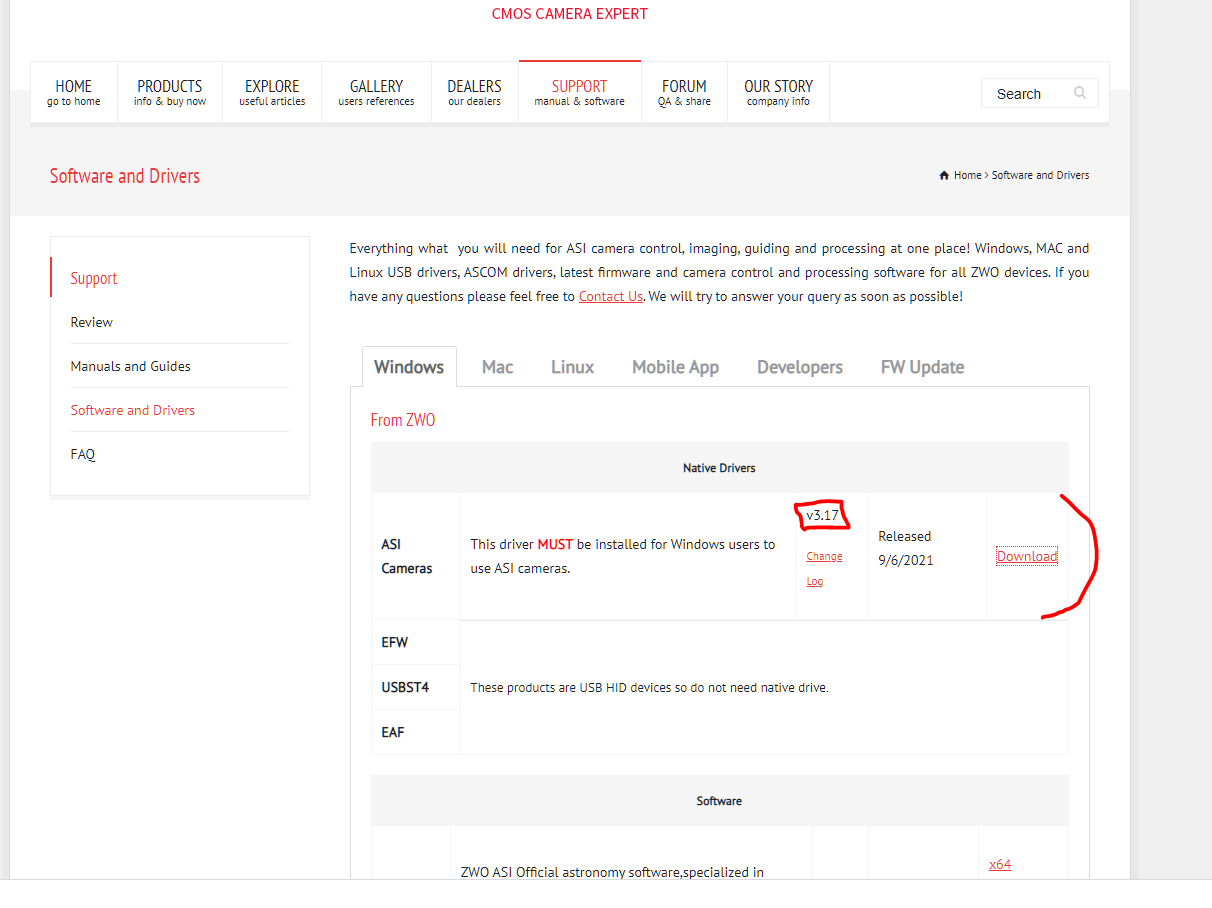Switch to the Mobile App tab

[675, 367]
